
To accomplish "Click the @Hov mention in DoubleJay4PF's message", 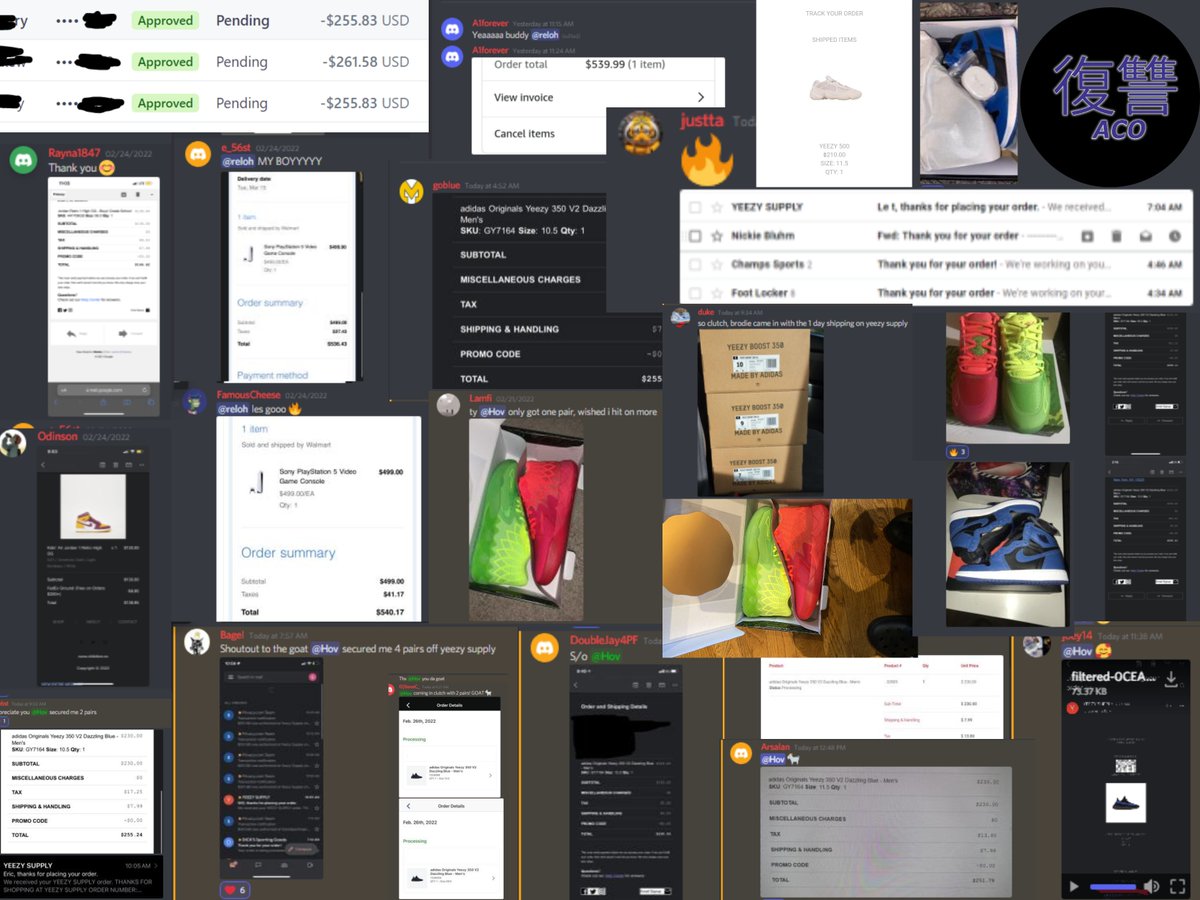I will point(605,656).
